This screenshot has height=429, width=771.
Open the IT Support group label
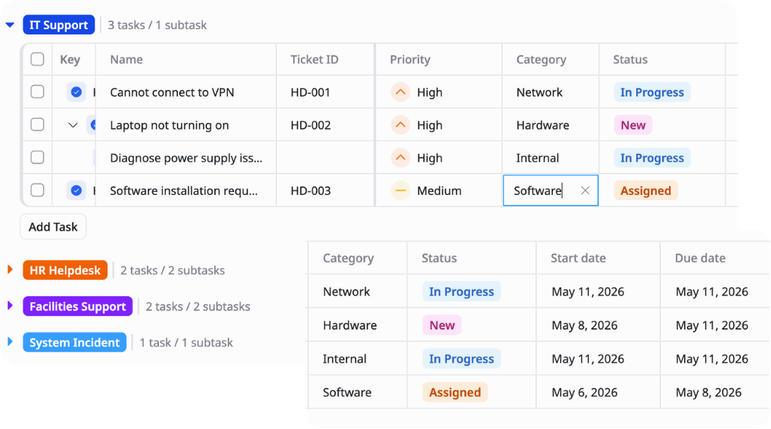pos(59,25)
